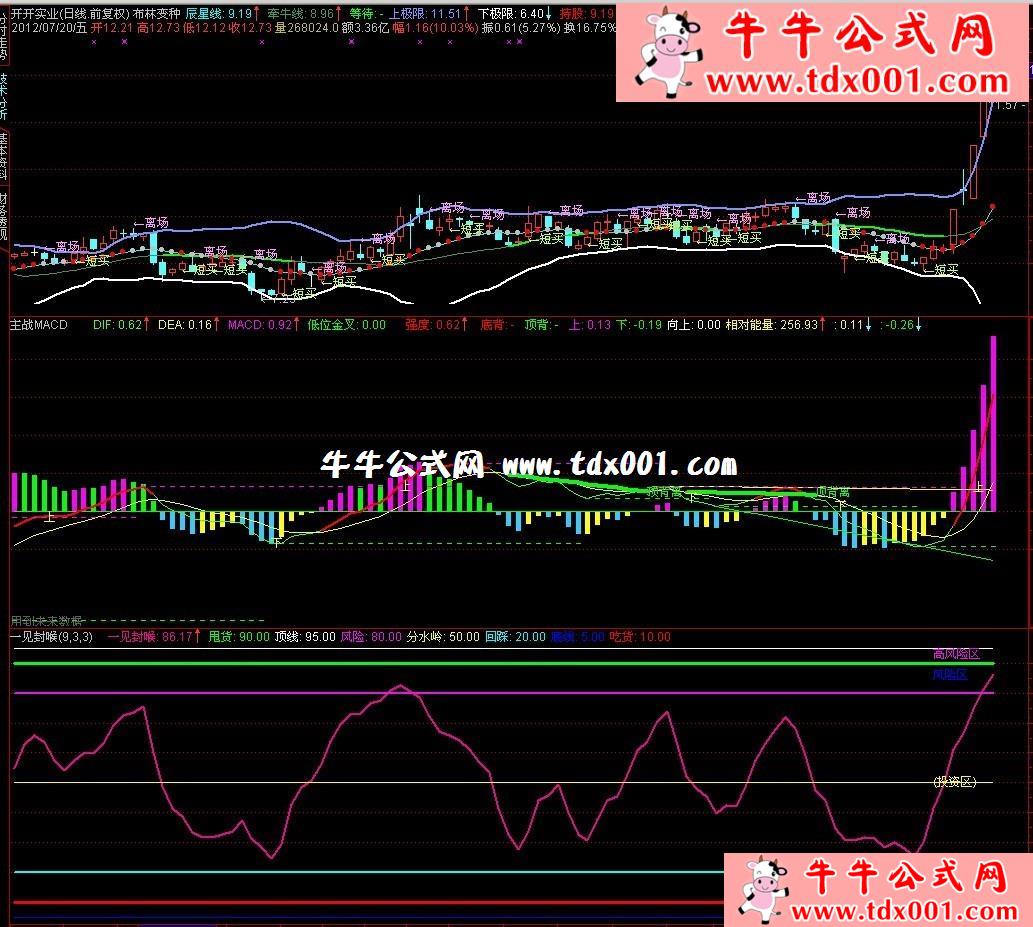
Task: Click the tallest magenta MACD bar at right
Action: 993,423
